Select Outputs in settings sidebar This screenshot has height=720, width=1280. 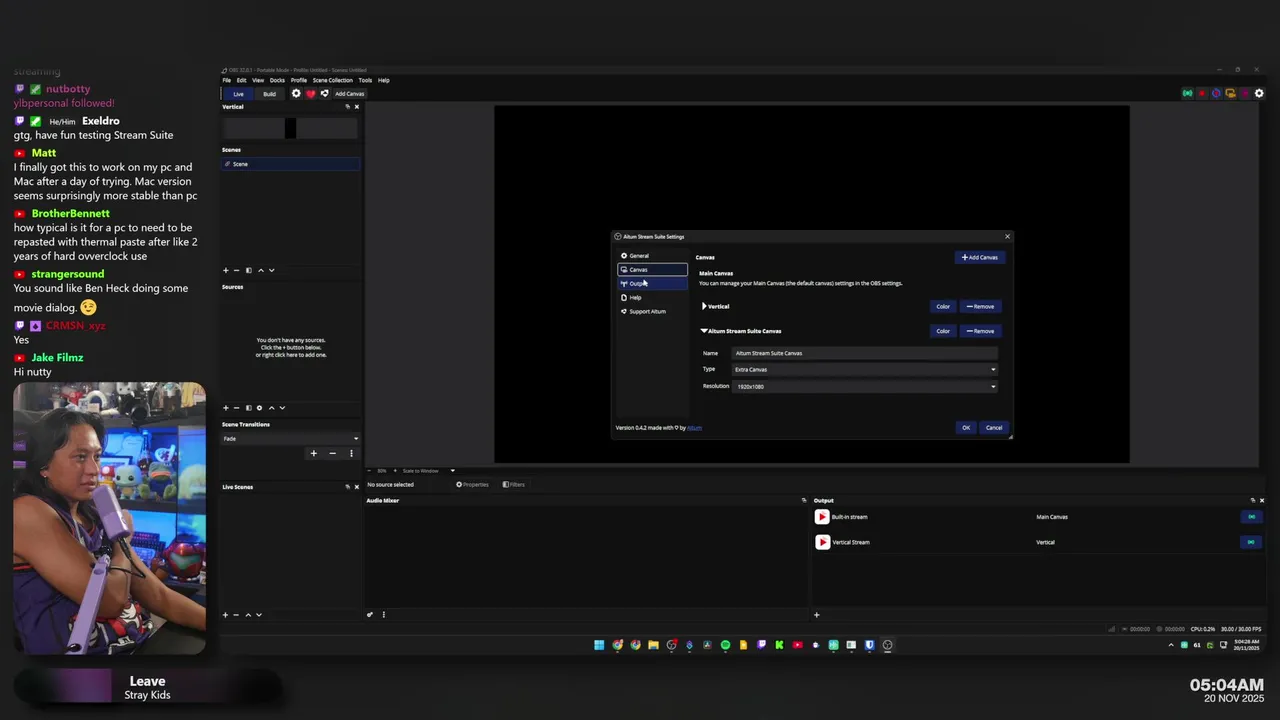652,284
